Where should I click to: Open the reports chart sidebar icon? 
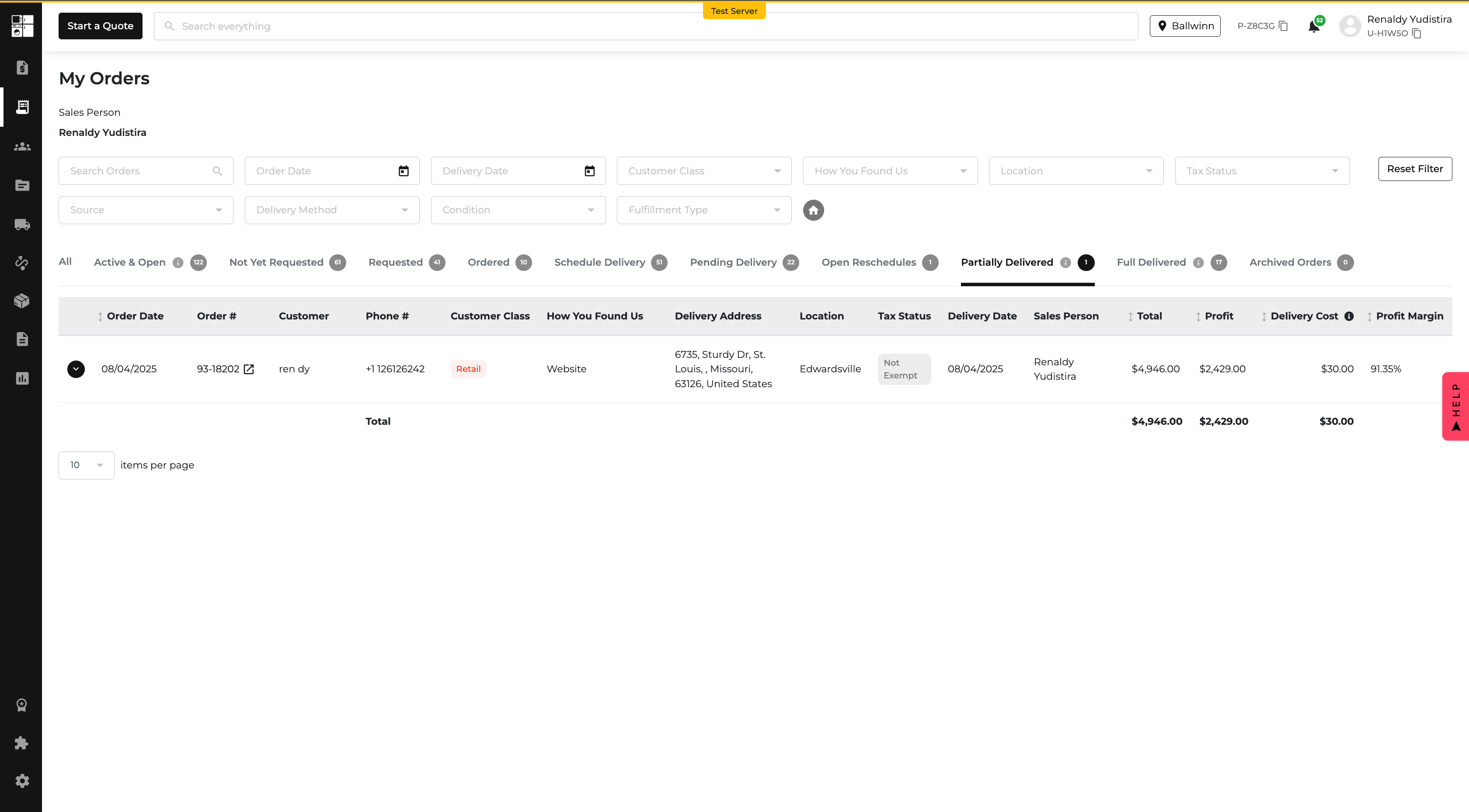pyautogui.click(x=22, y=378)
